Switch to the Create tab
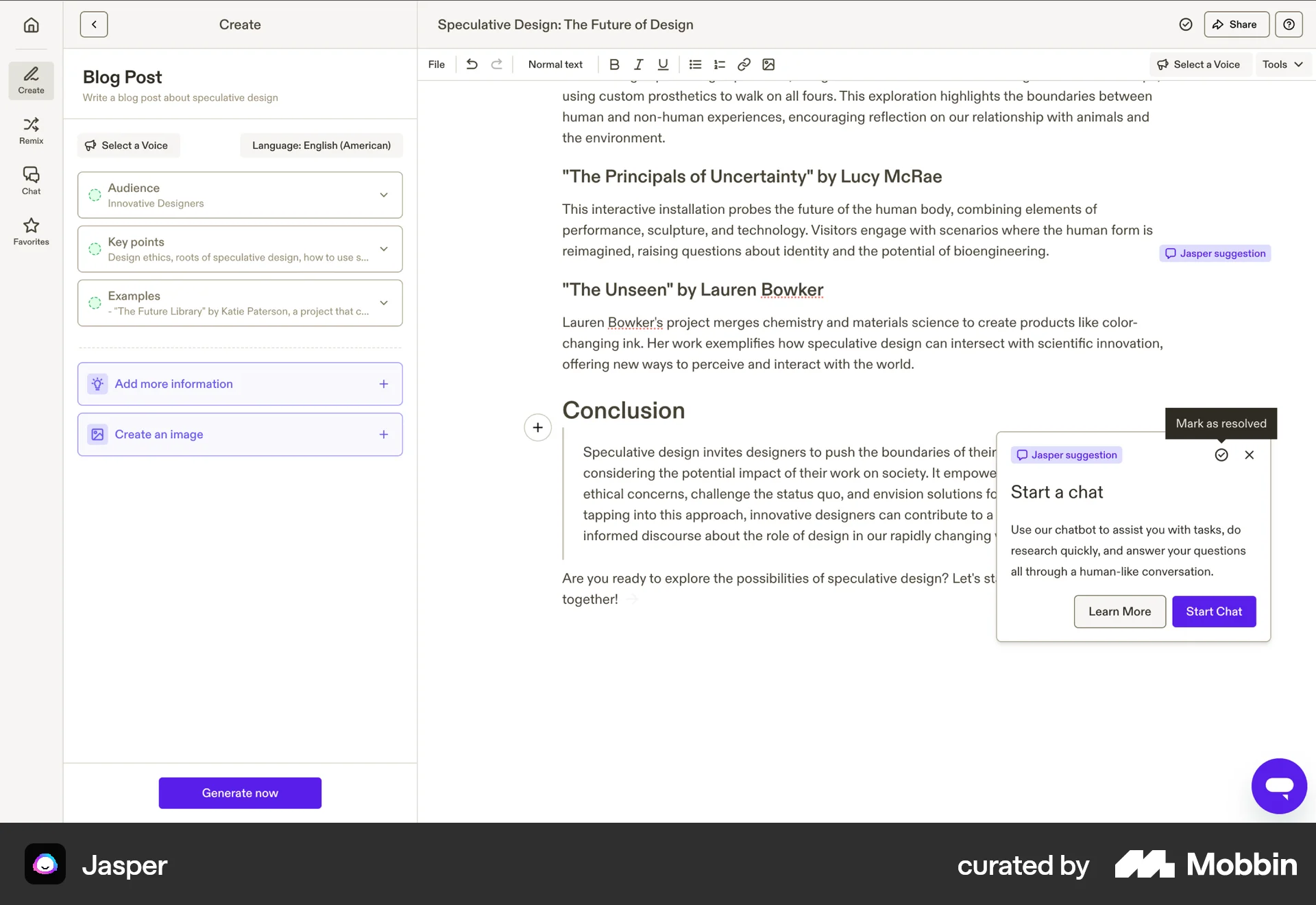The image size is (1316, 905). (31, 80)
